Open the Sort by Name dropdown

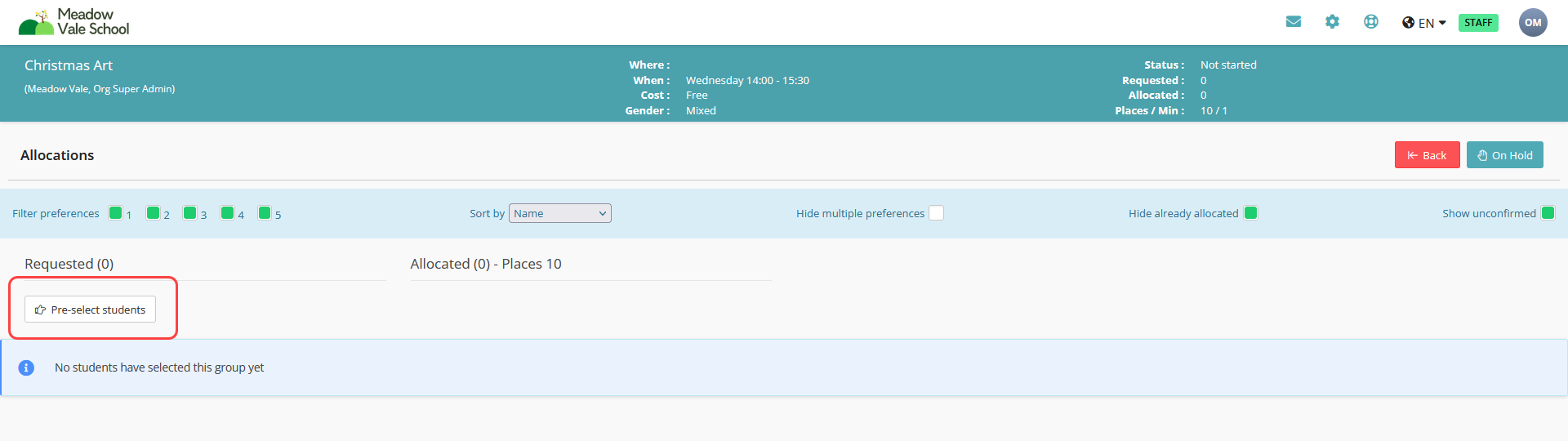coord(559,213)
